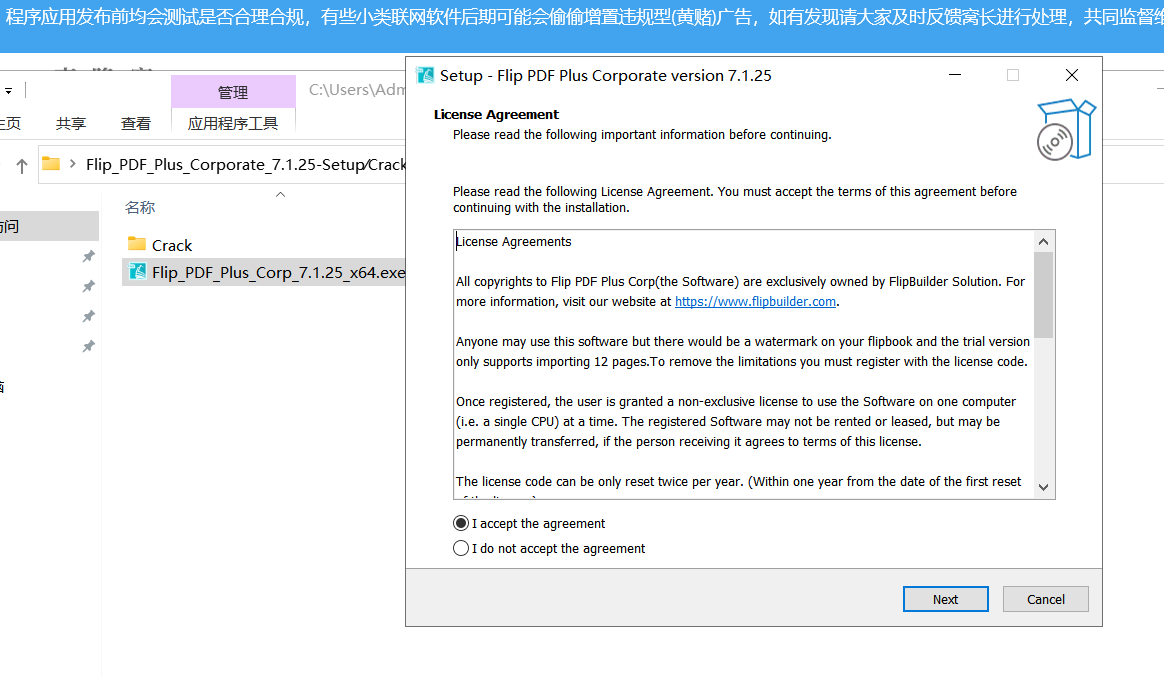Click the Explorer up-directory arrow
The width and height of the screenshot is (1164, 677).
coord(22,166)
